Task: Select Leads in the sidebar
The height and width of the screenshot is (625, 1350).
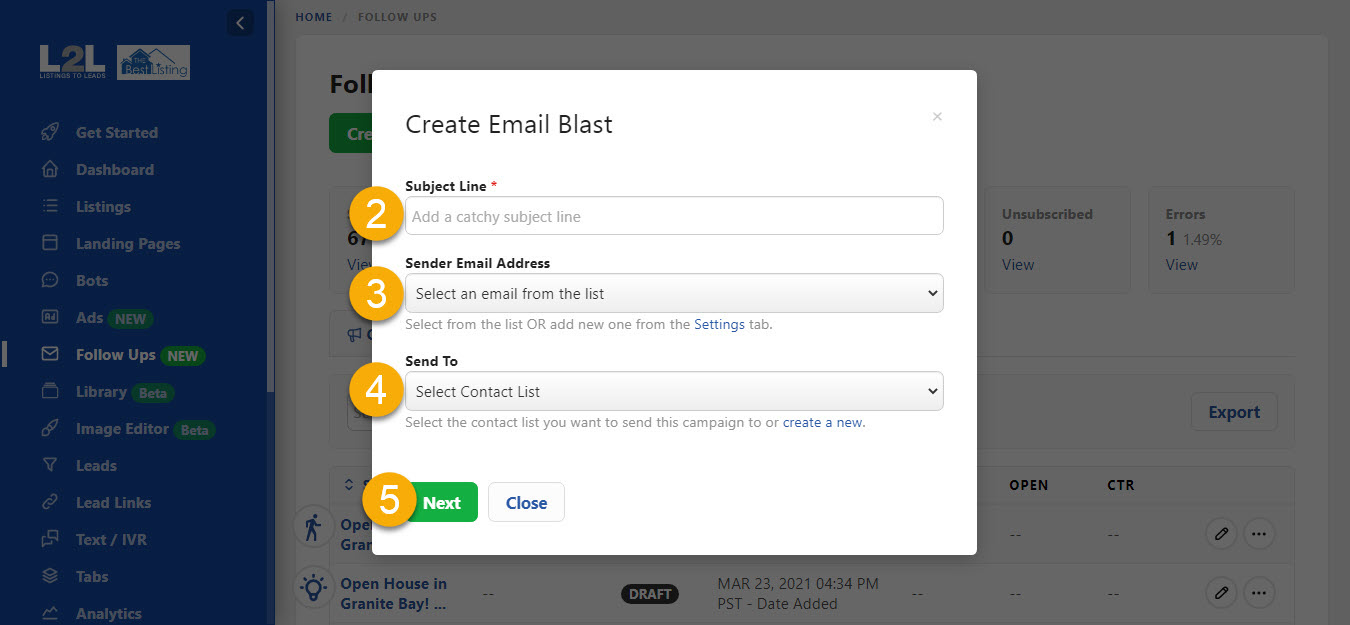Action: [95, 465]
